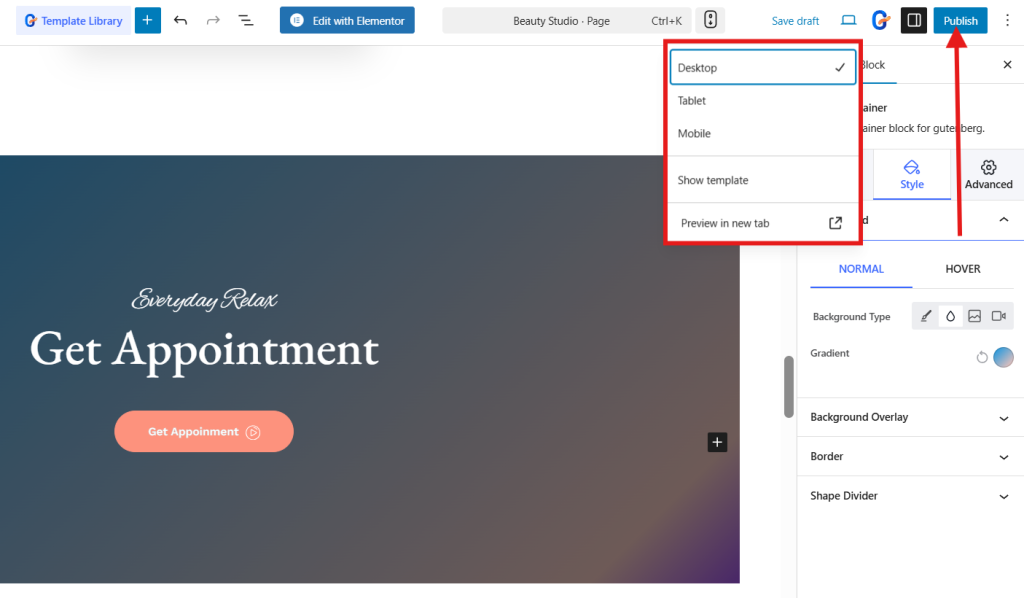This screenshot has width=1024, height=598.
Task: Switch to the HOVER state tab
Action: coord(963,269)
